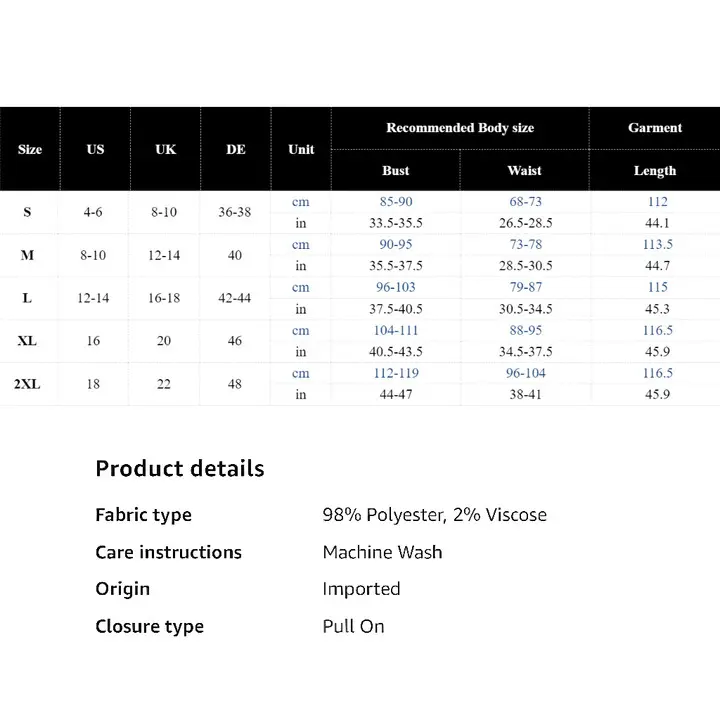
Task: Click the Length subheader
Action: point(655,171)
